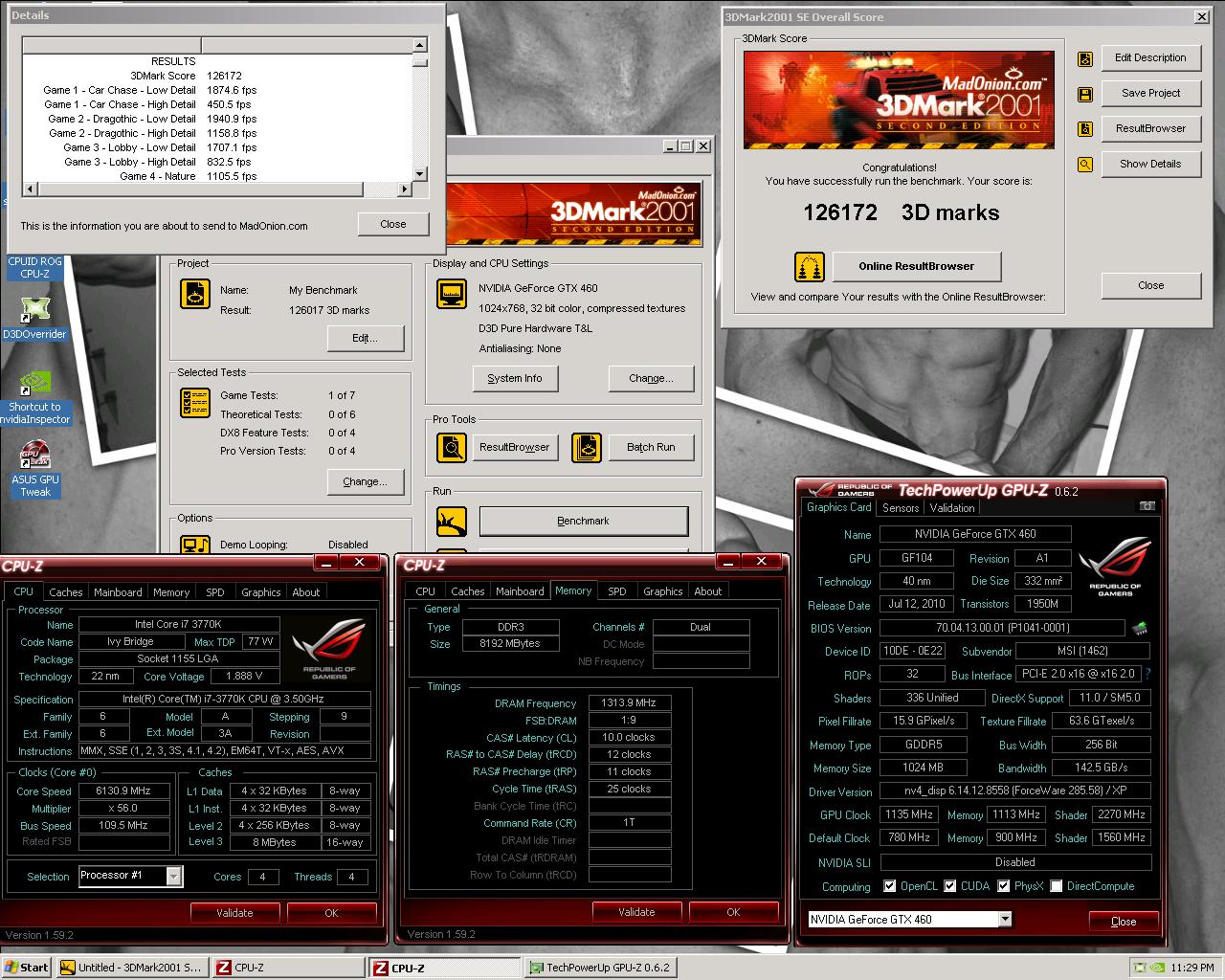Click the Edit button under Project
Image resolution: width=1225 pixels, height=980 pixels.
click(x=365, y=339)
